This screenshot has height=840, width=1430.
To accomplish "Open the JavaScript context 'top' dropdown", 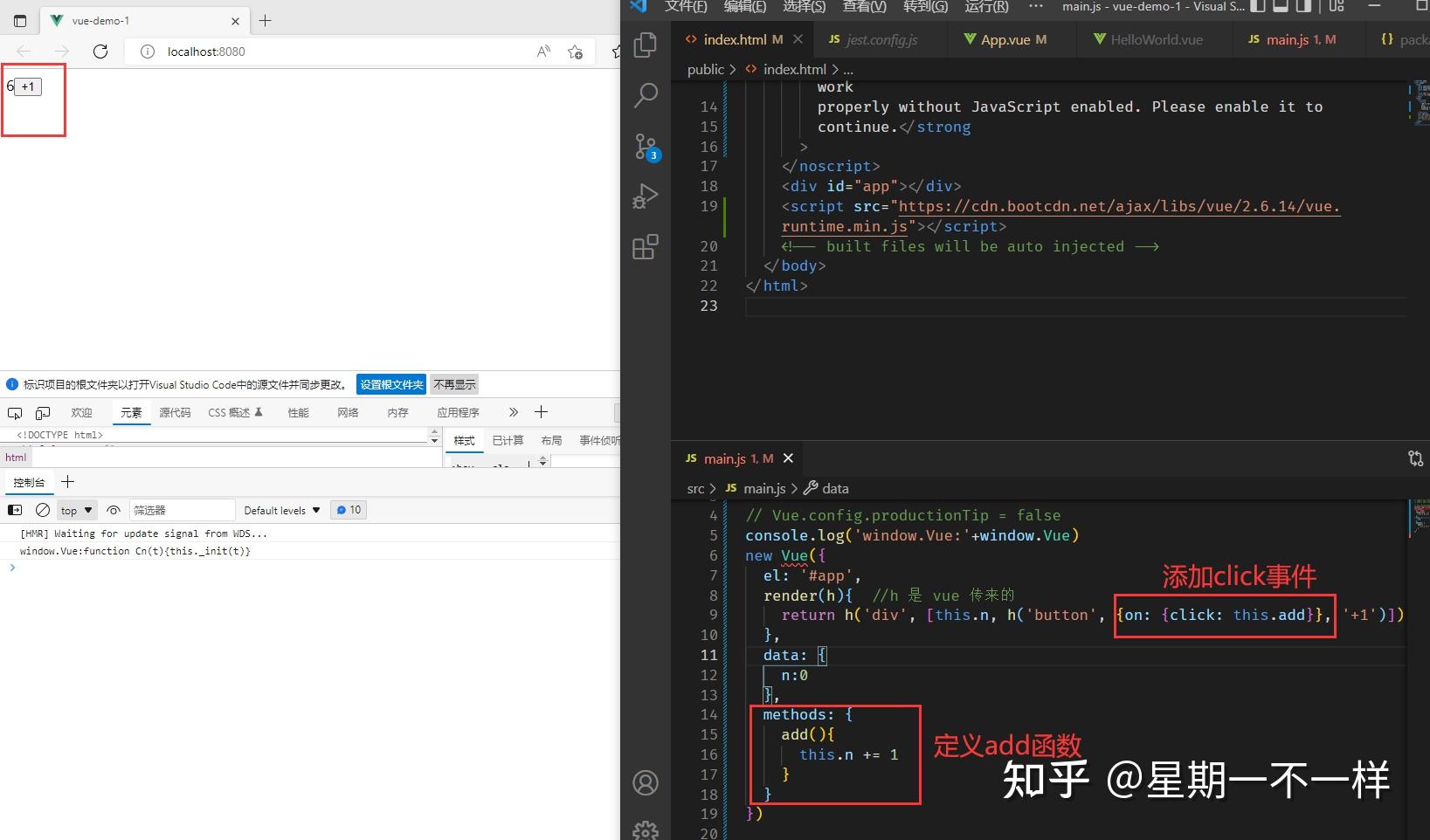I will (77, 510).
